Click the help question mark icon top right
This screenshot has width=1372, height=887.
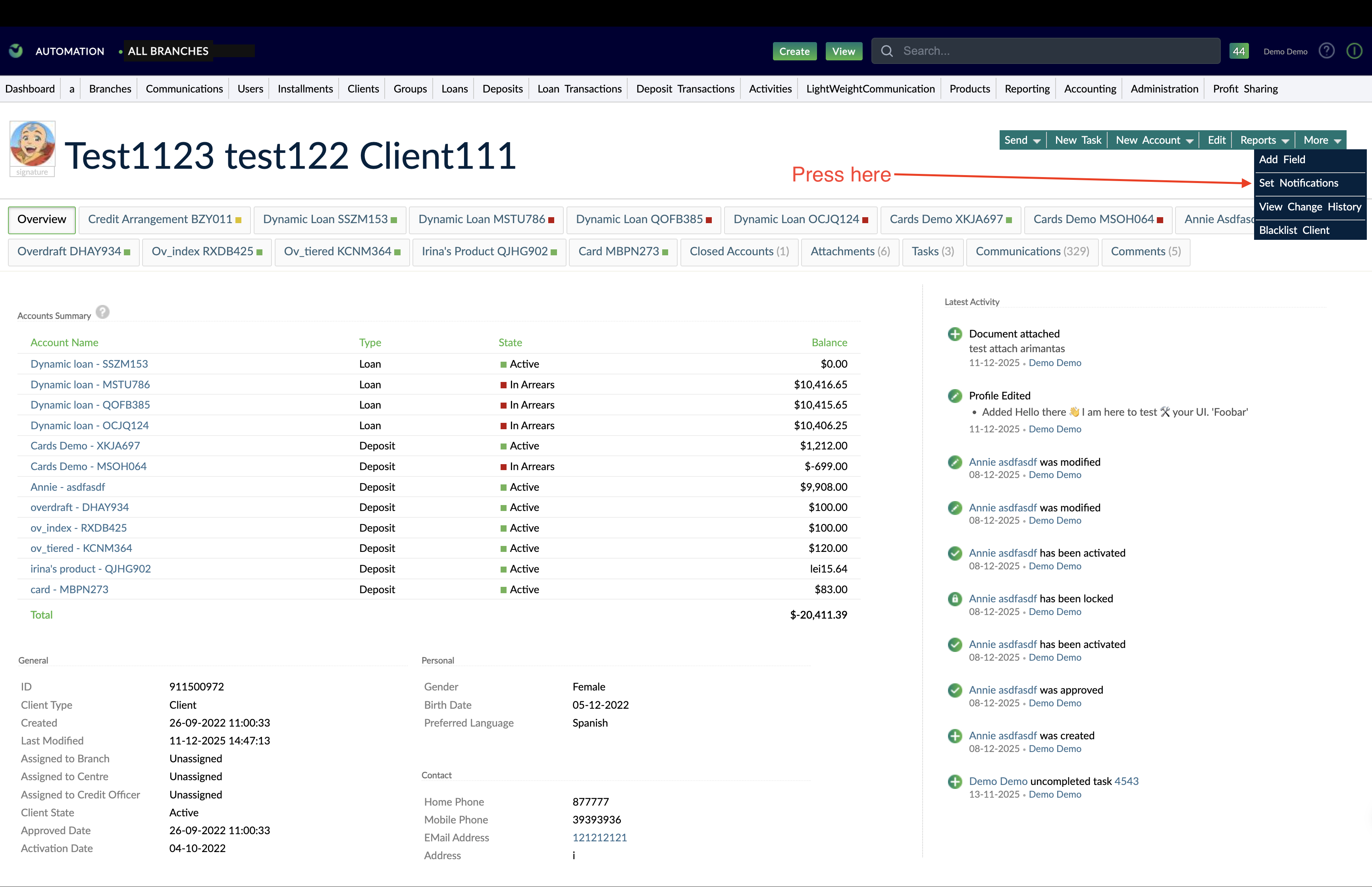click(x=1326, y=51)
